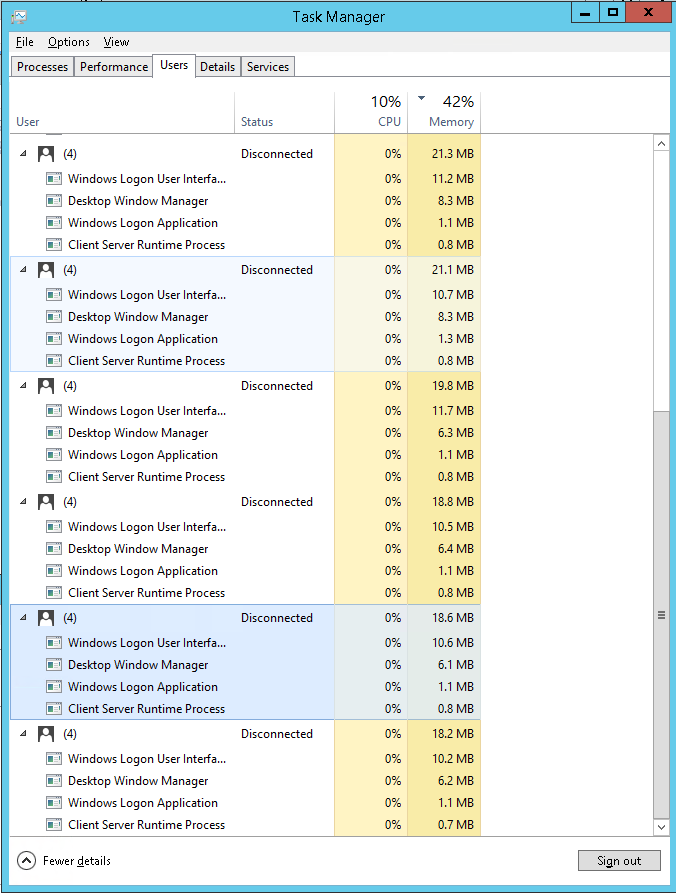Collapse the user session using 21.1 MB
This screenshot has width=676, height=893.
[x=23, y=270]
